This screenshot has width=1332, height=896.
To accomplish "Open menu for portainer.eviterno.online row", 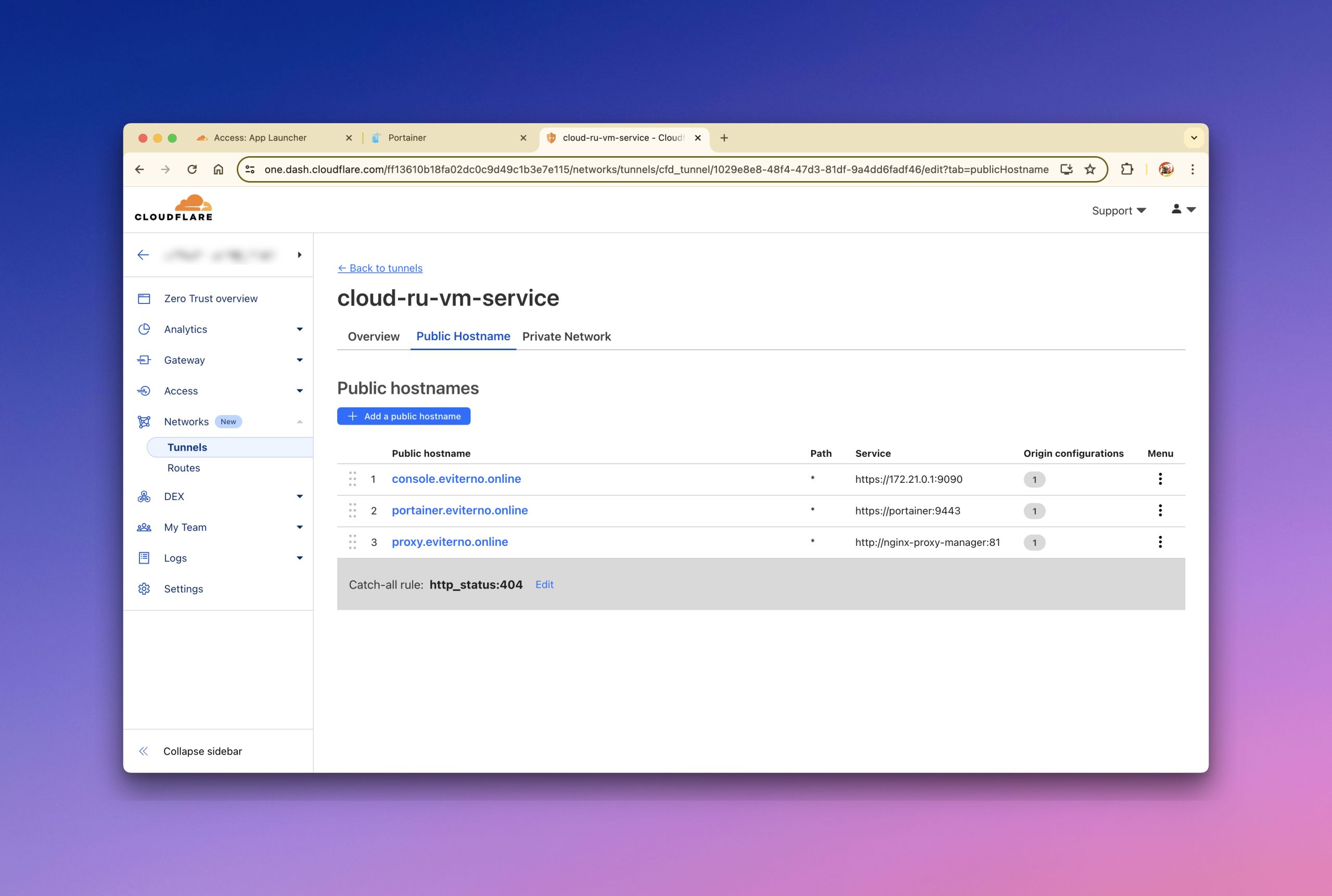I will [1160, 510].
